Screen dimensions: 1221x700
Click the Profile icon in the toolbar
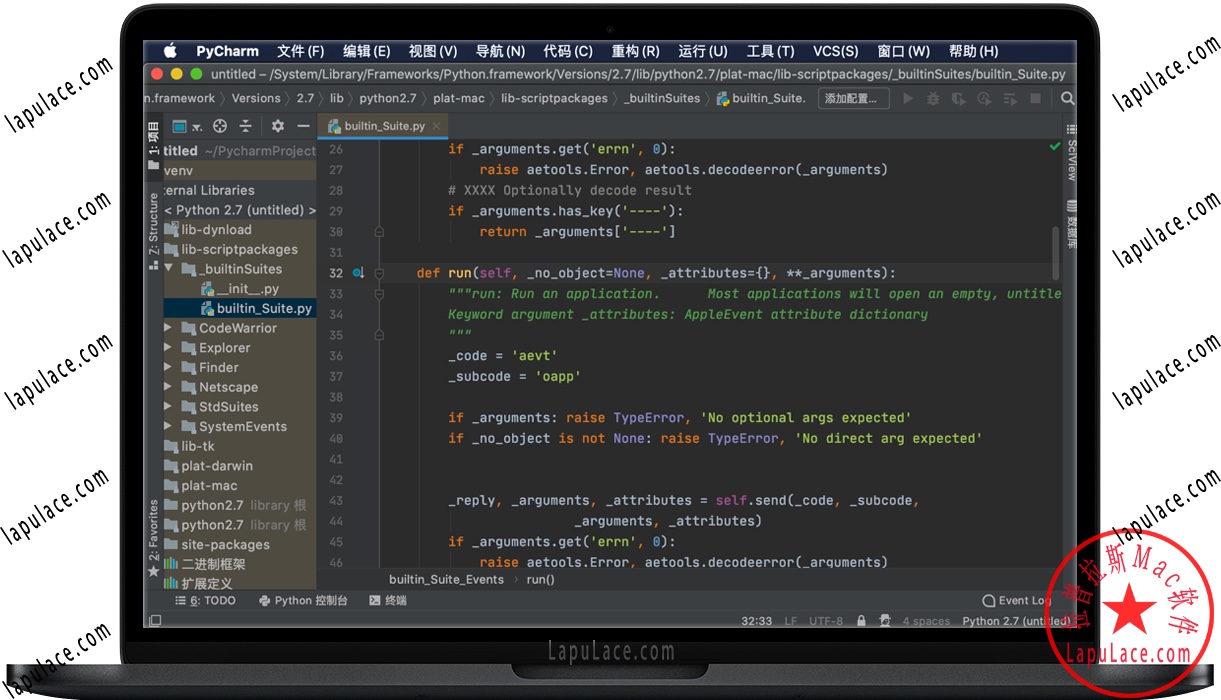pos(984,99)
